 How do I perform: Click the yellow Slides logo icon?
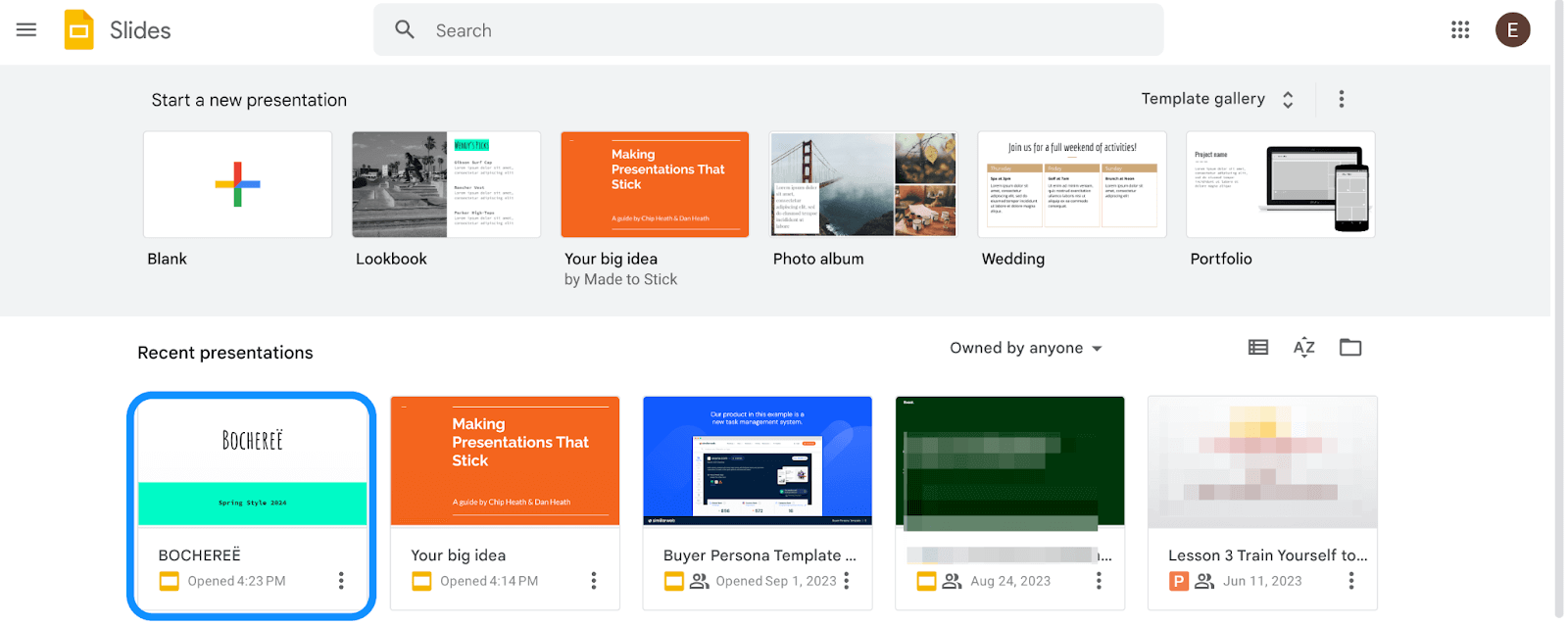pyautogui.click(x=78, y=29)
